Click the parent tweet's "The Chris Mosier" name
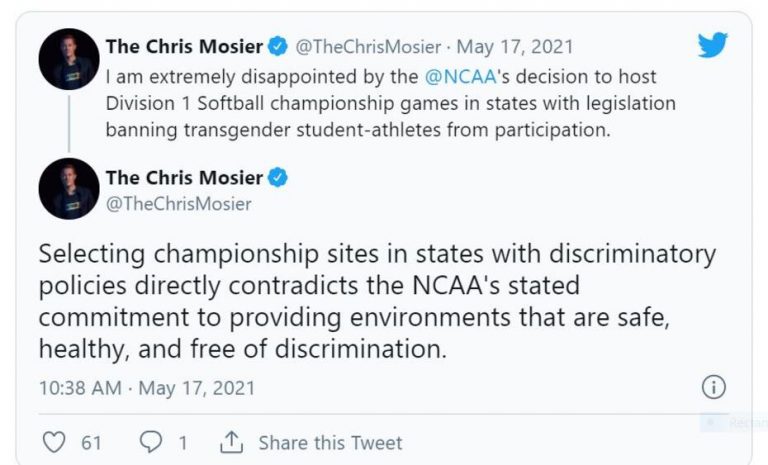The image size is (768, 465). pyautogui.click(x=183, y=45)
